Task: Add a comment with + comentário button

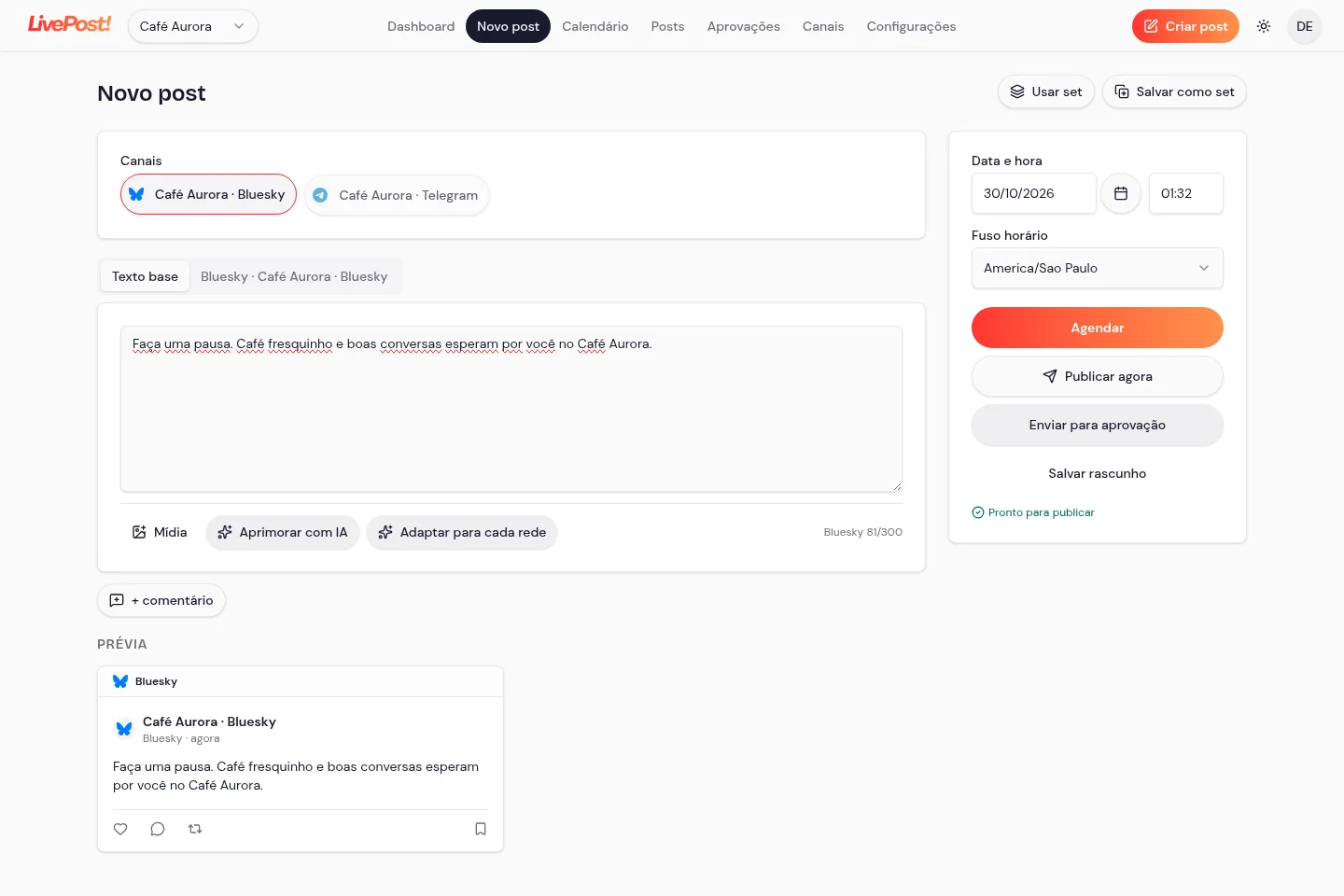Action: click(161, 600)
